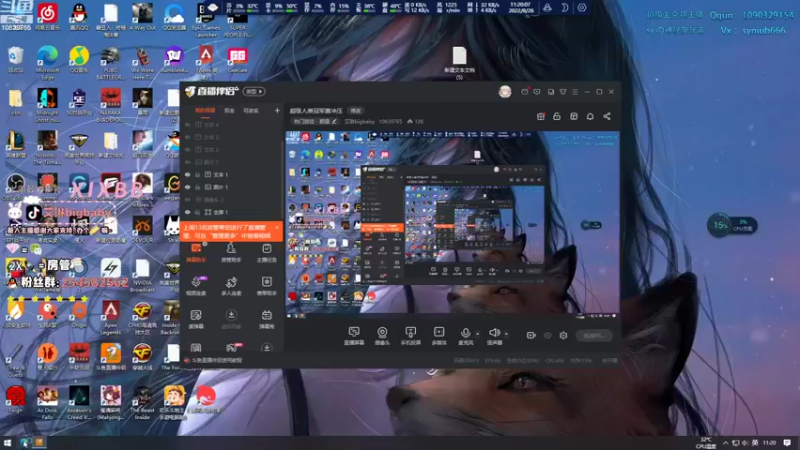Open the notification center on the taskbar
800x450 pixels.
click(x=787, y=442)
